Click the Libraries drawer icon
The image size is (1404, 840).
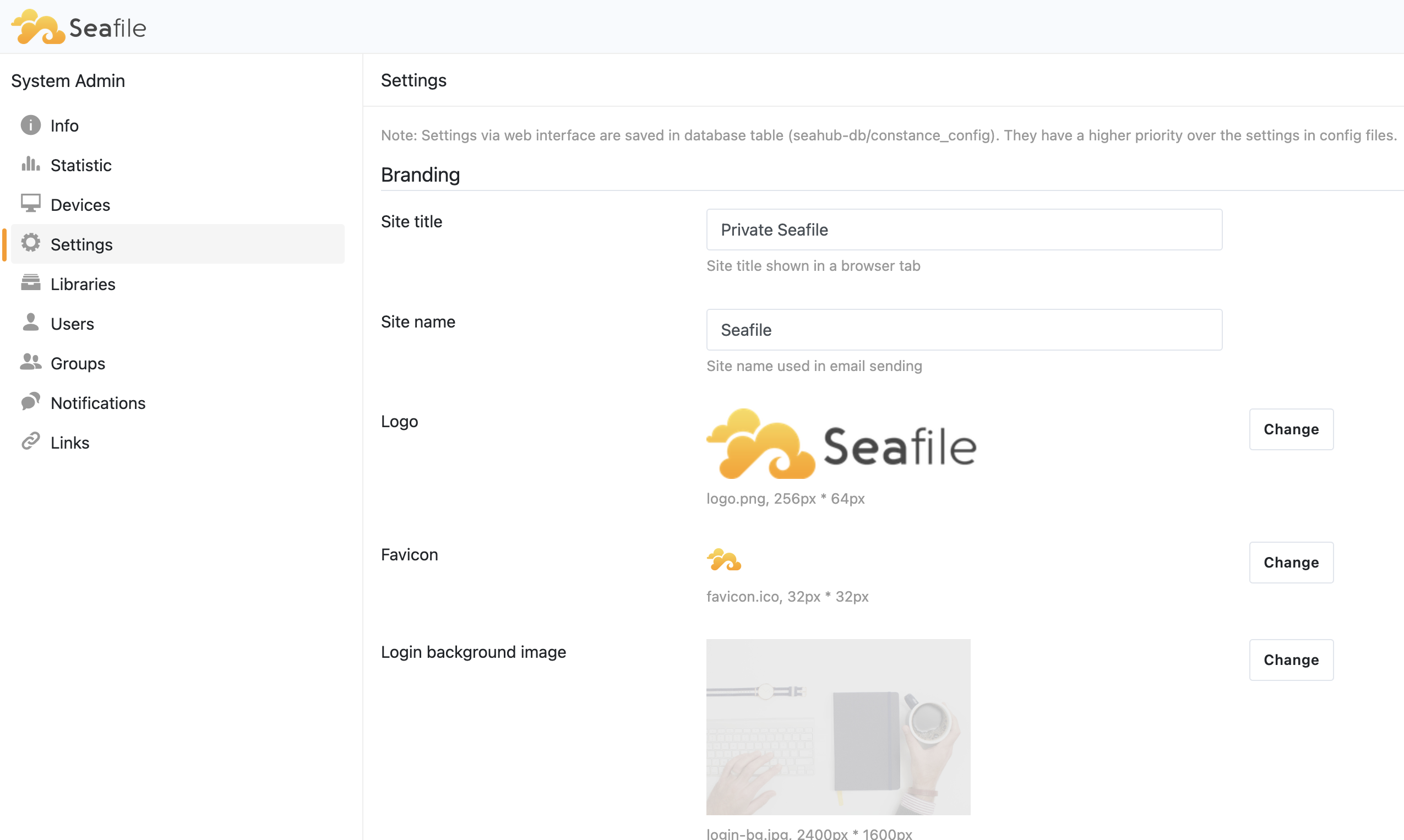pyautogui.click(x=31, y=282)
